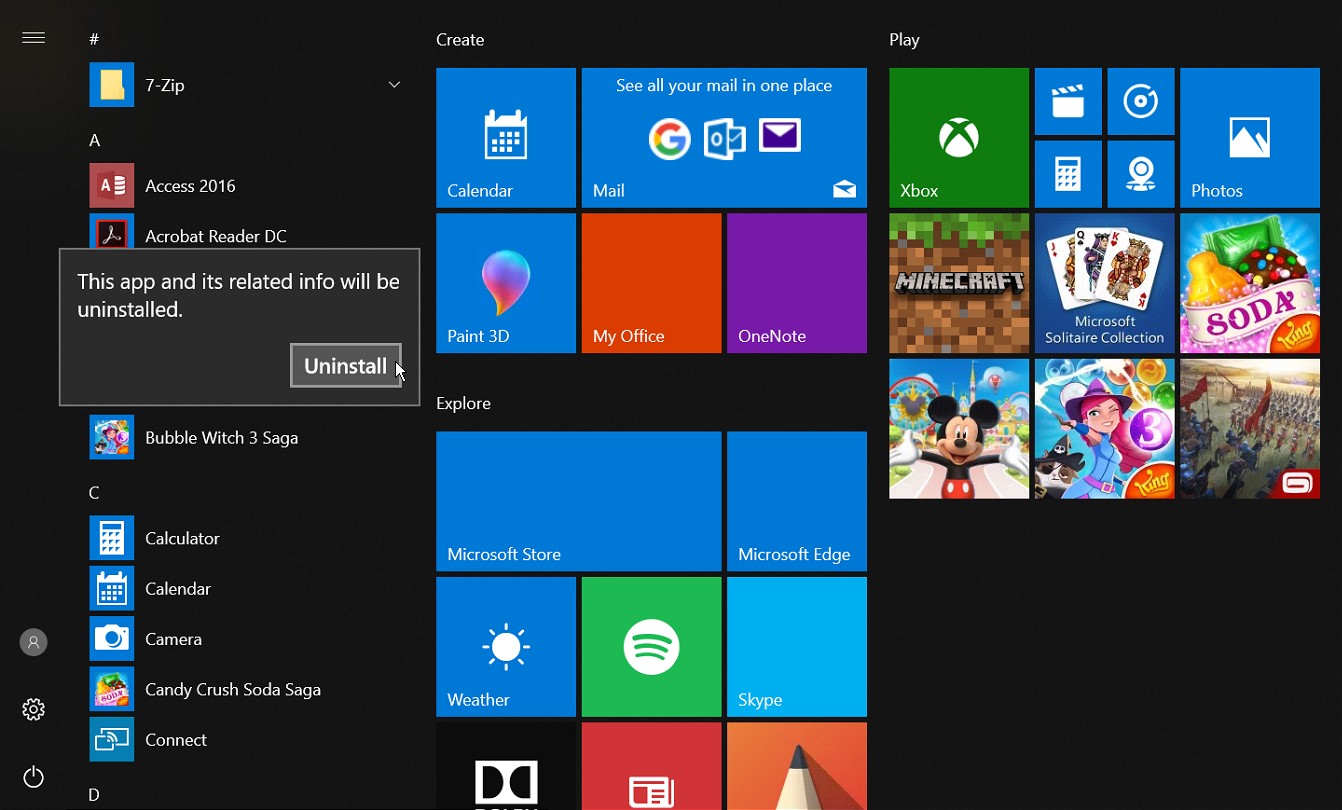
Task: Launch the Spotify tile
Action: 651,647
